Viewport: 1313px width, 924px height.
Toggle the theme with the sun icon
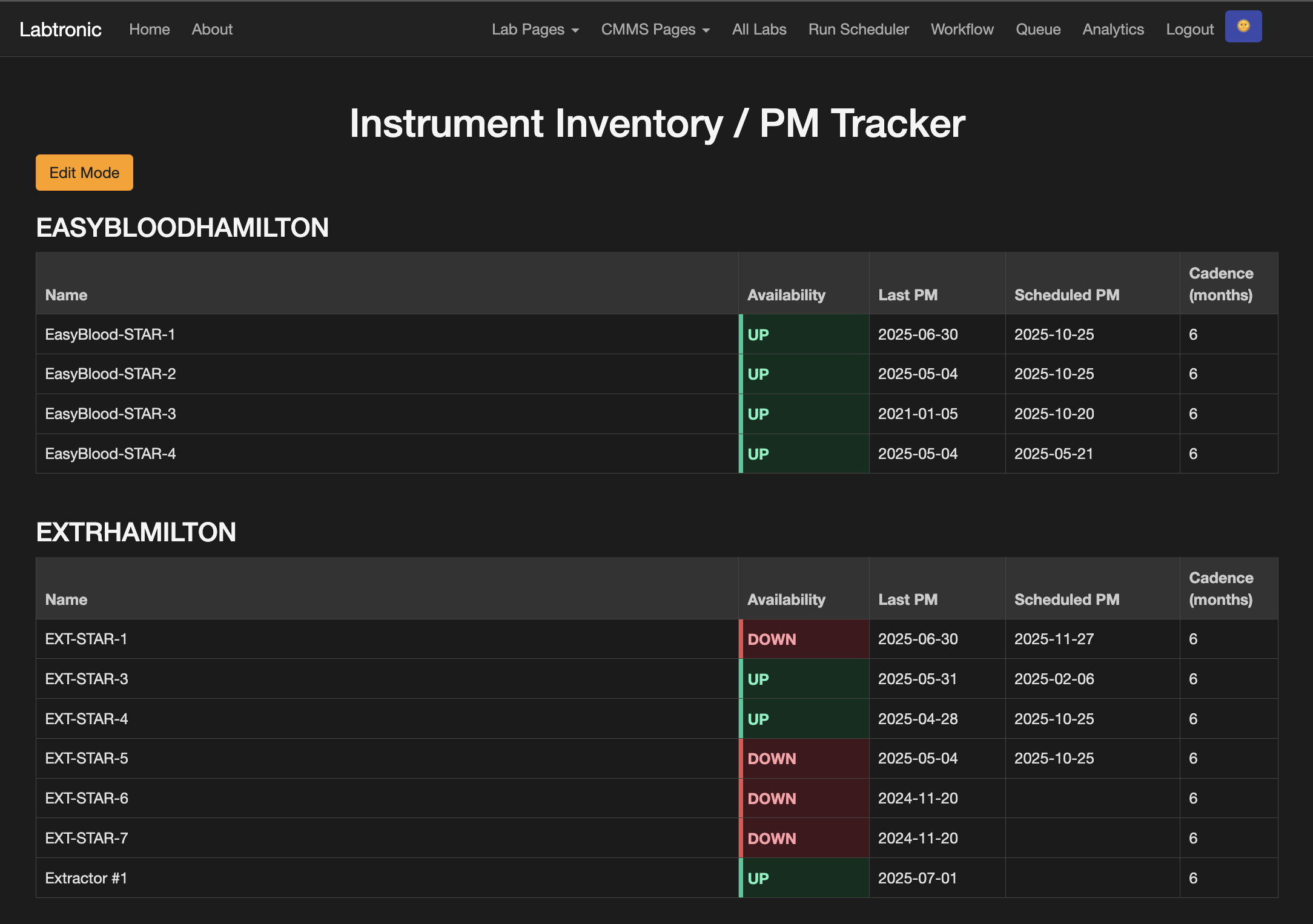pyautogui.click(x=1243, y=26)
